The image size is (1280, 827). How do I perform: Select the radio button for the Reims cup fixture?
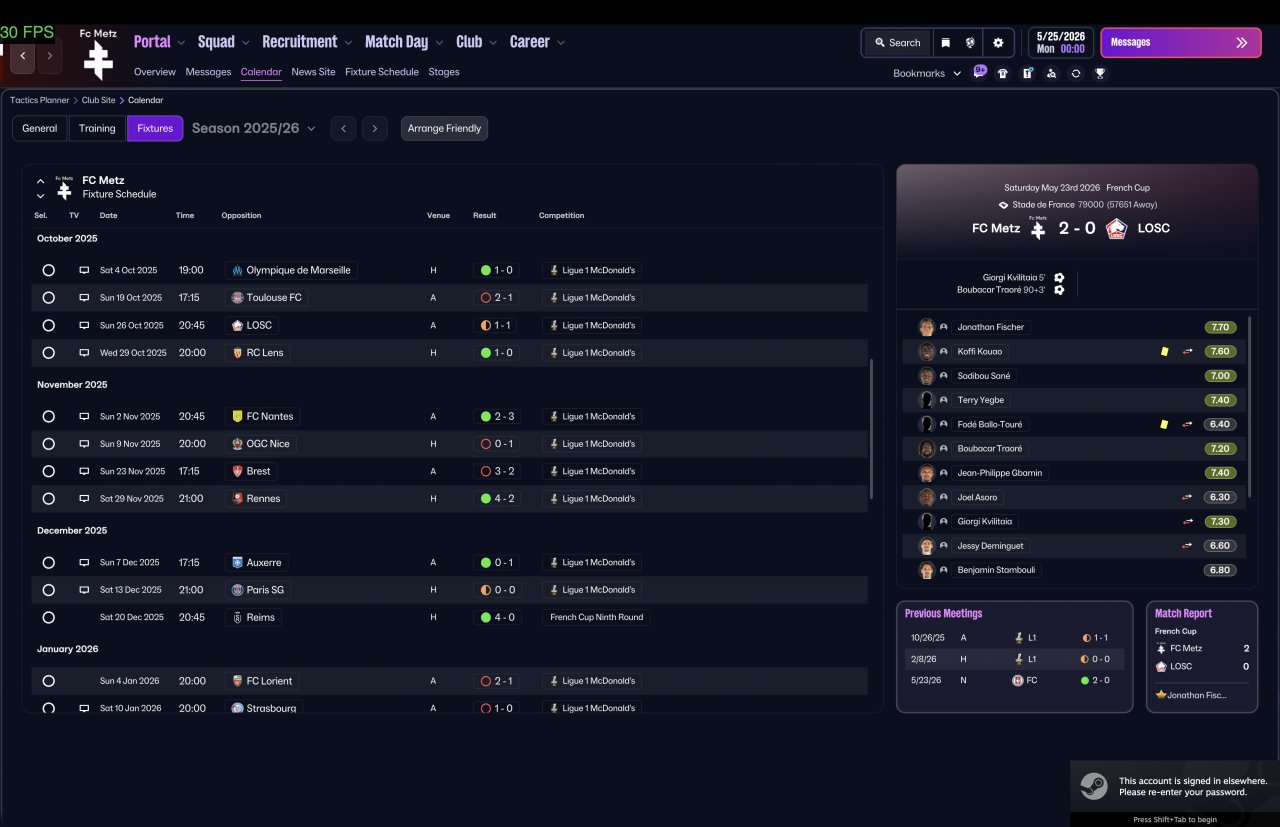[x=48, y=617]
